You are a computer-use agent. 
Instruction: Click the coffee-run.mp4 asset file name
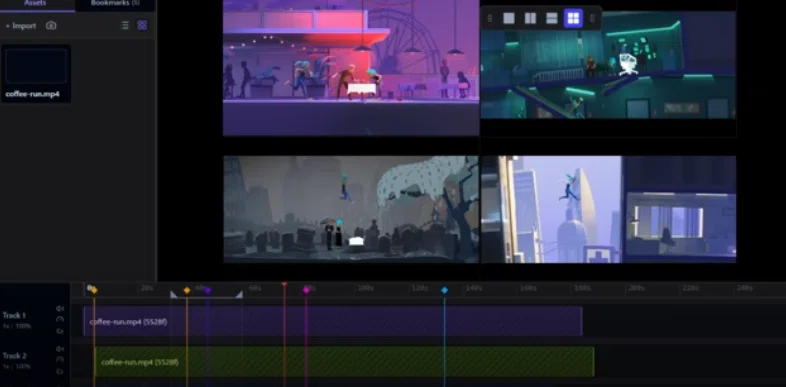coord(33,94)
